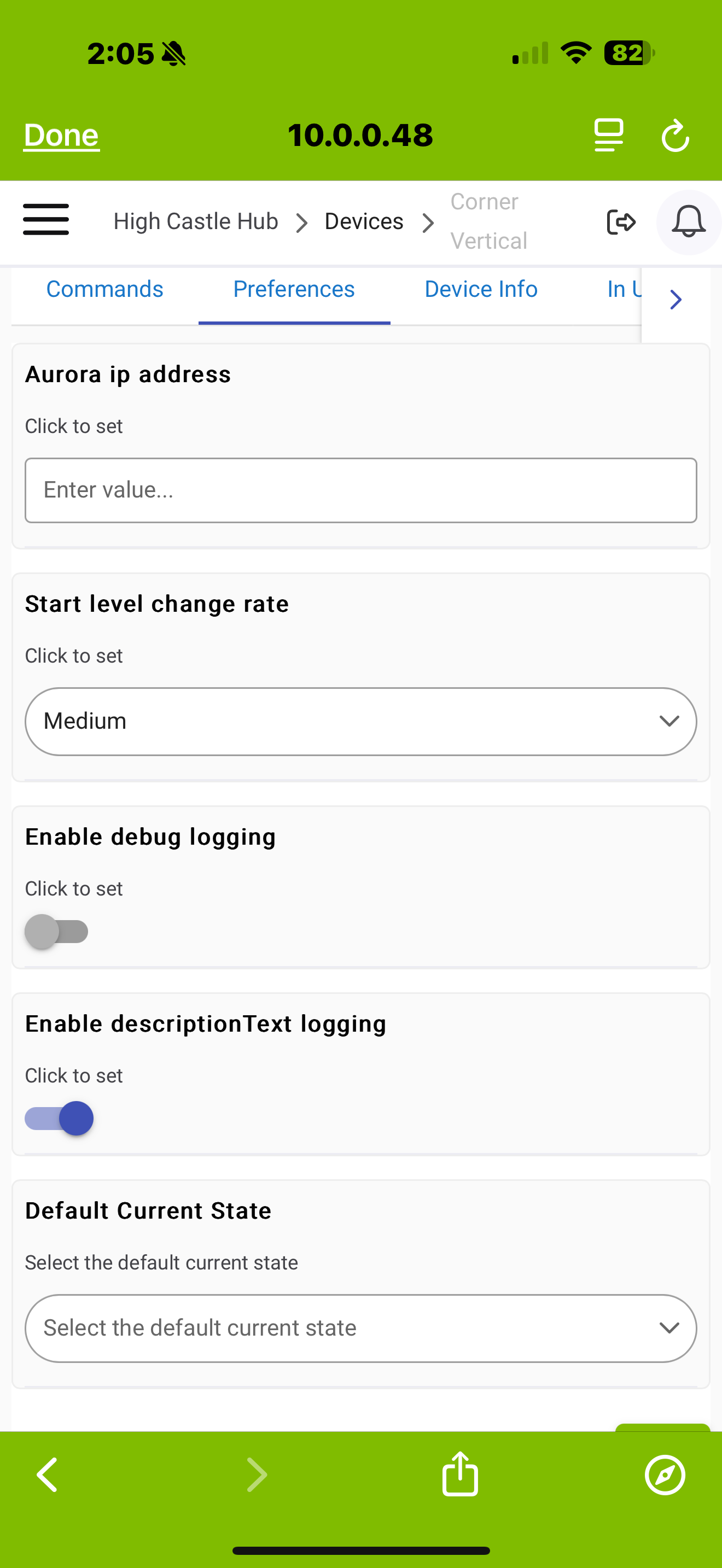Select the Preferences tab
Image resolution: width=722 pixels, height=1568 pixels.
coord(294,289)
